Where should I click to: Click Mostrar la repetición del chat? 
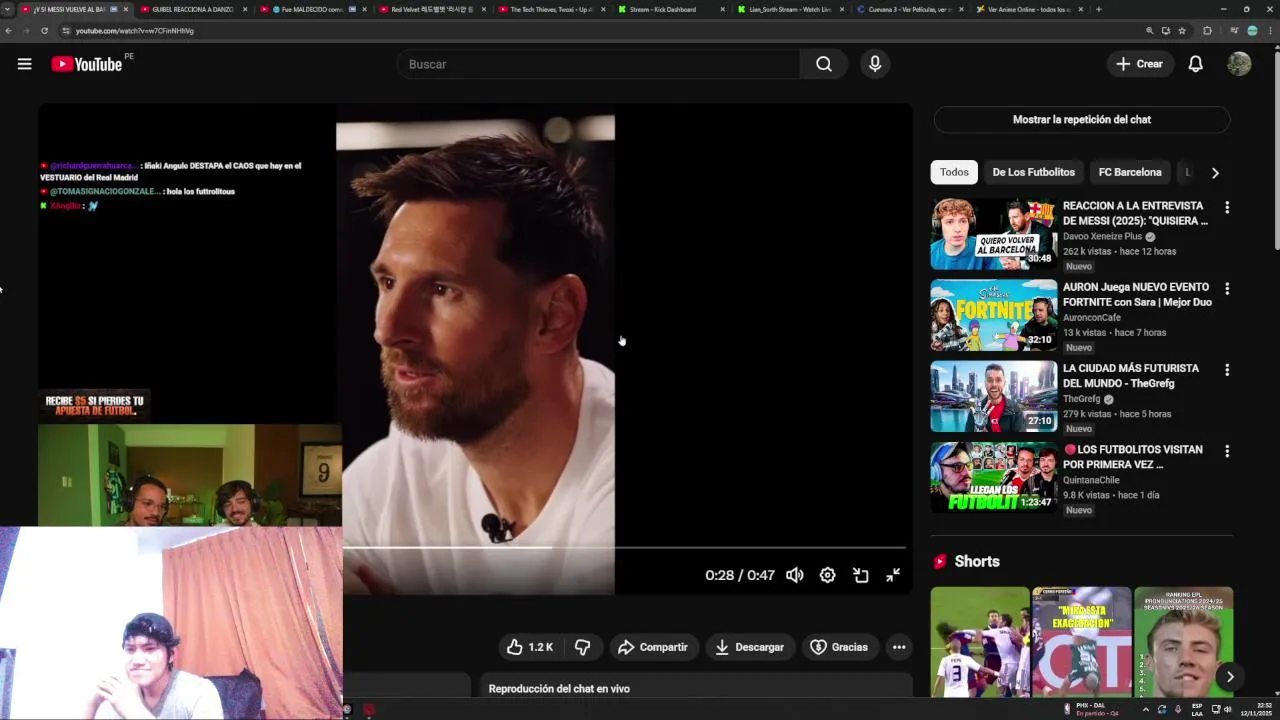(1082, 120)
